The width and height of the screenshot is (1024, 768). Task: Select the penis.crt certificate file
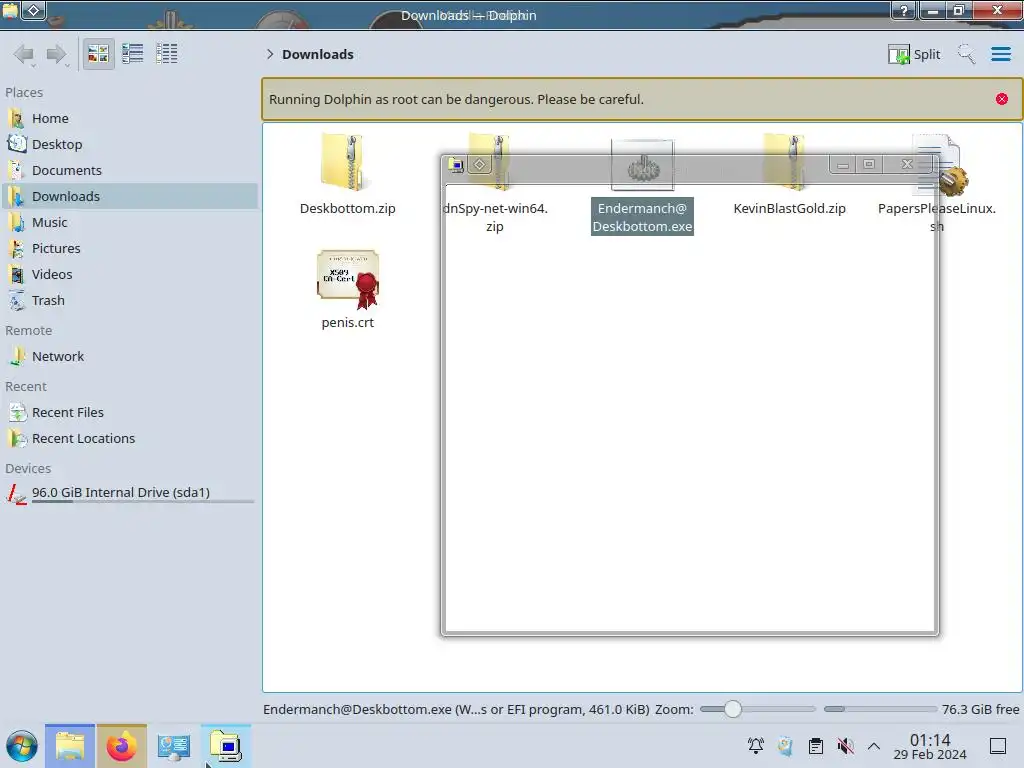[347, 289]
